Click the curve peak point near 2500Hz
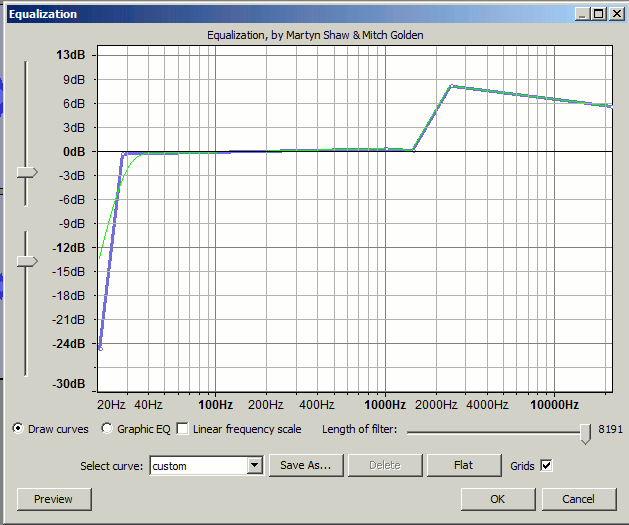 point(451,86)
